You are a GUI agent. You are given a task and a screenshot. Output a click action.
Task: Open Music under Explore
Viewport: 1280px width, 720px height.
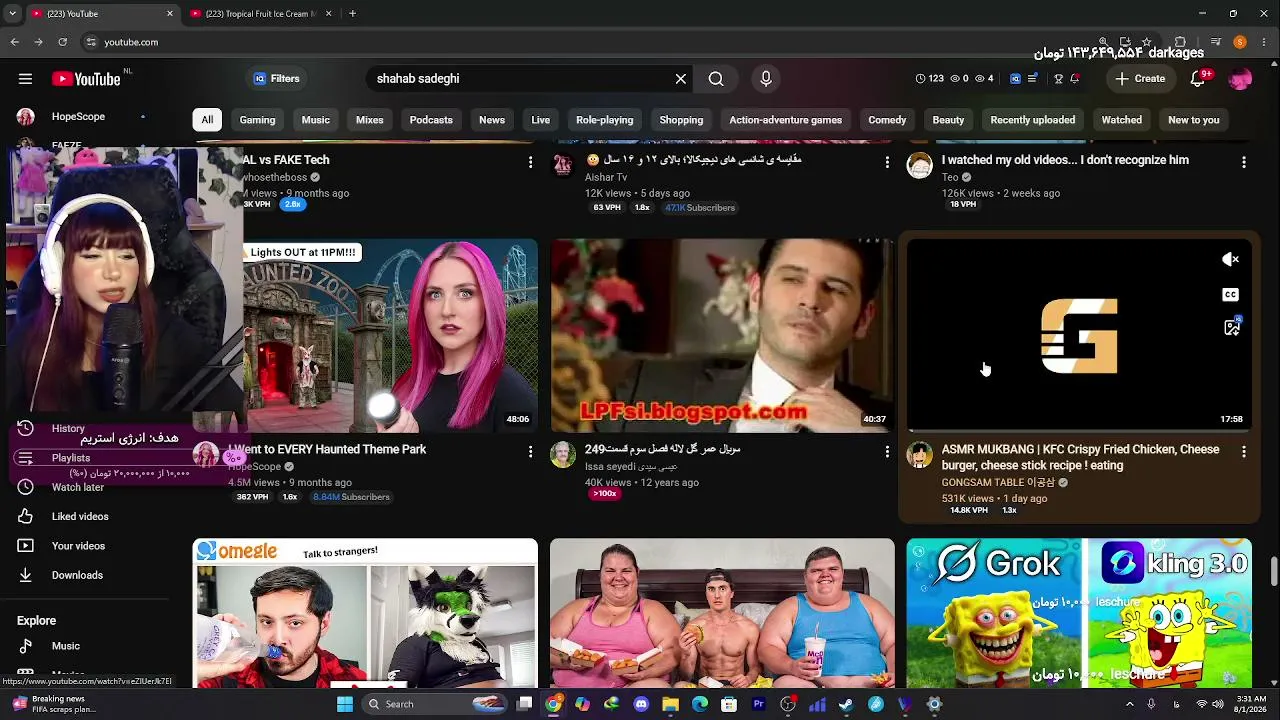pyautogui.click(x=66, y=646)
